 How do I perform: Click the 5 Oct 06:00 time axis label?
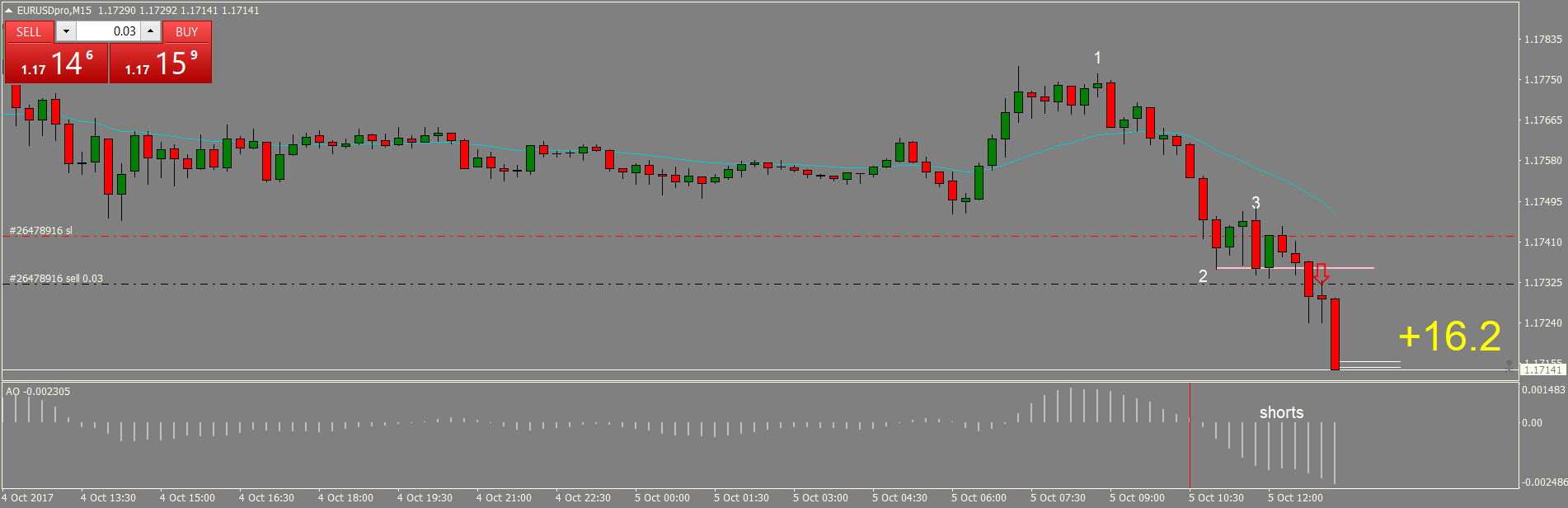point(979,498)
